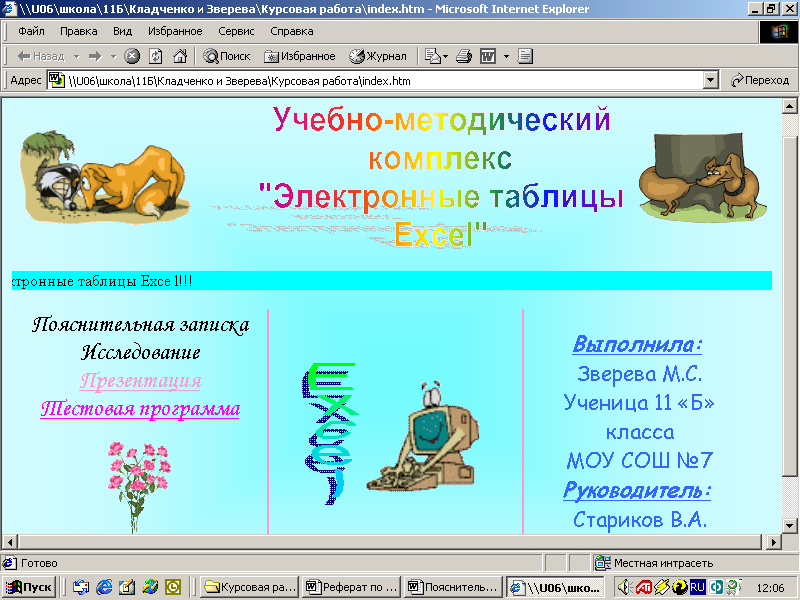
Task: Click the МОУ СОШ №7 text
Action: (x=639, y=460)
